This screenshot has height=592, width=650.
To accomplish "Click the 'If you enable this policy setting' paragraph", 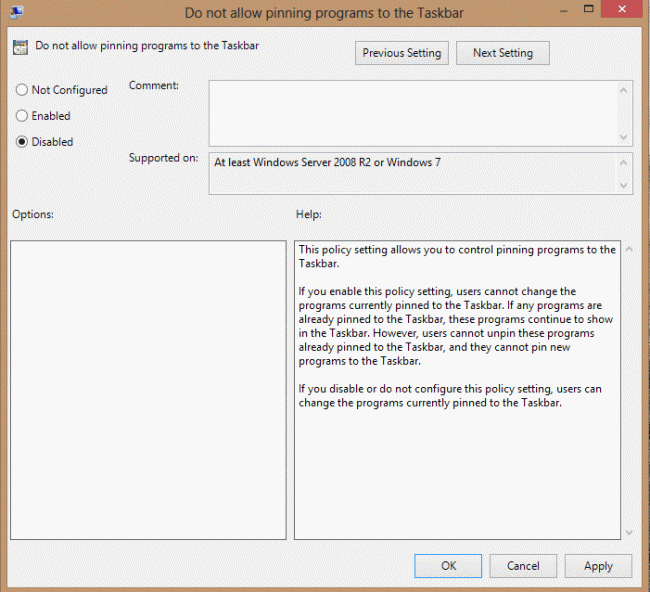I will tap(456, 326).
